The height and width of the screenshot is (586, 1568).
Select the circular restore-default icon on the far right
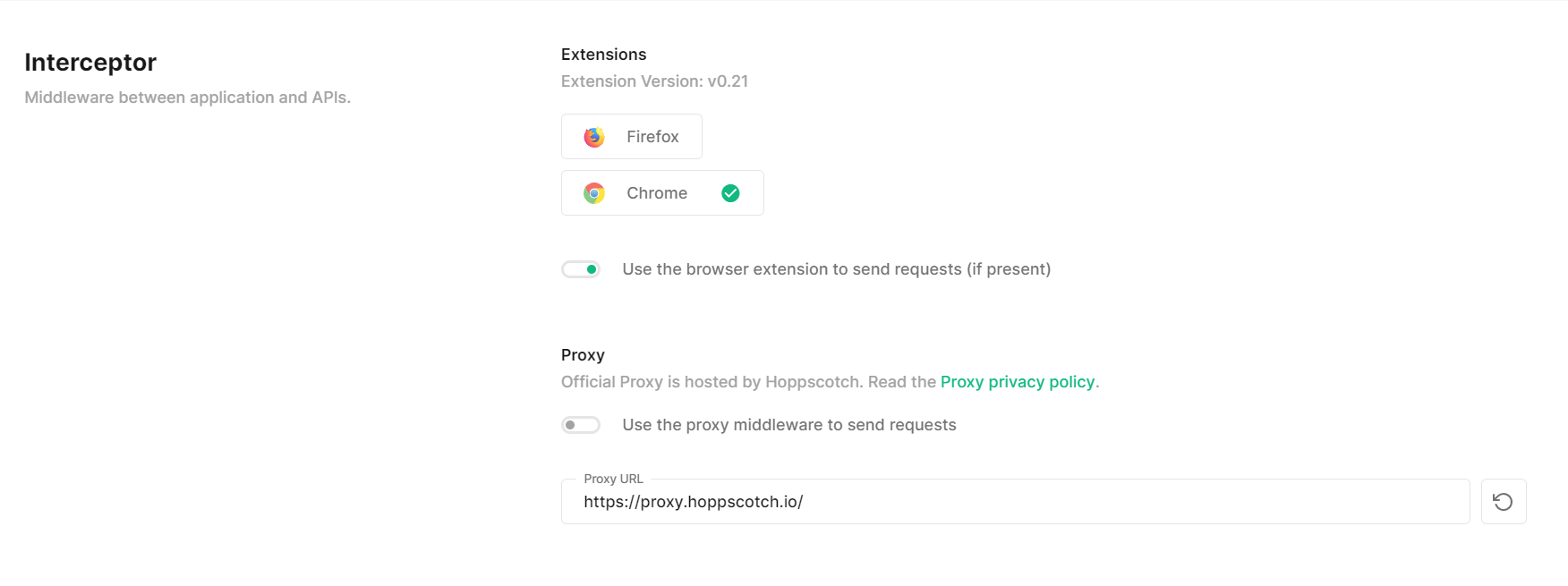[1503, 501]
